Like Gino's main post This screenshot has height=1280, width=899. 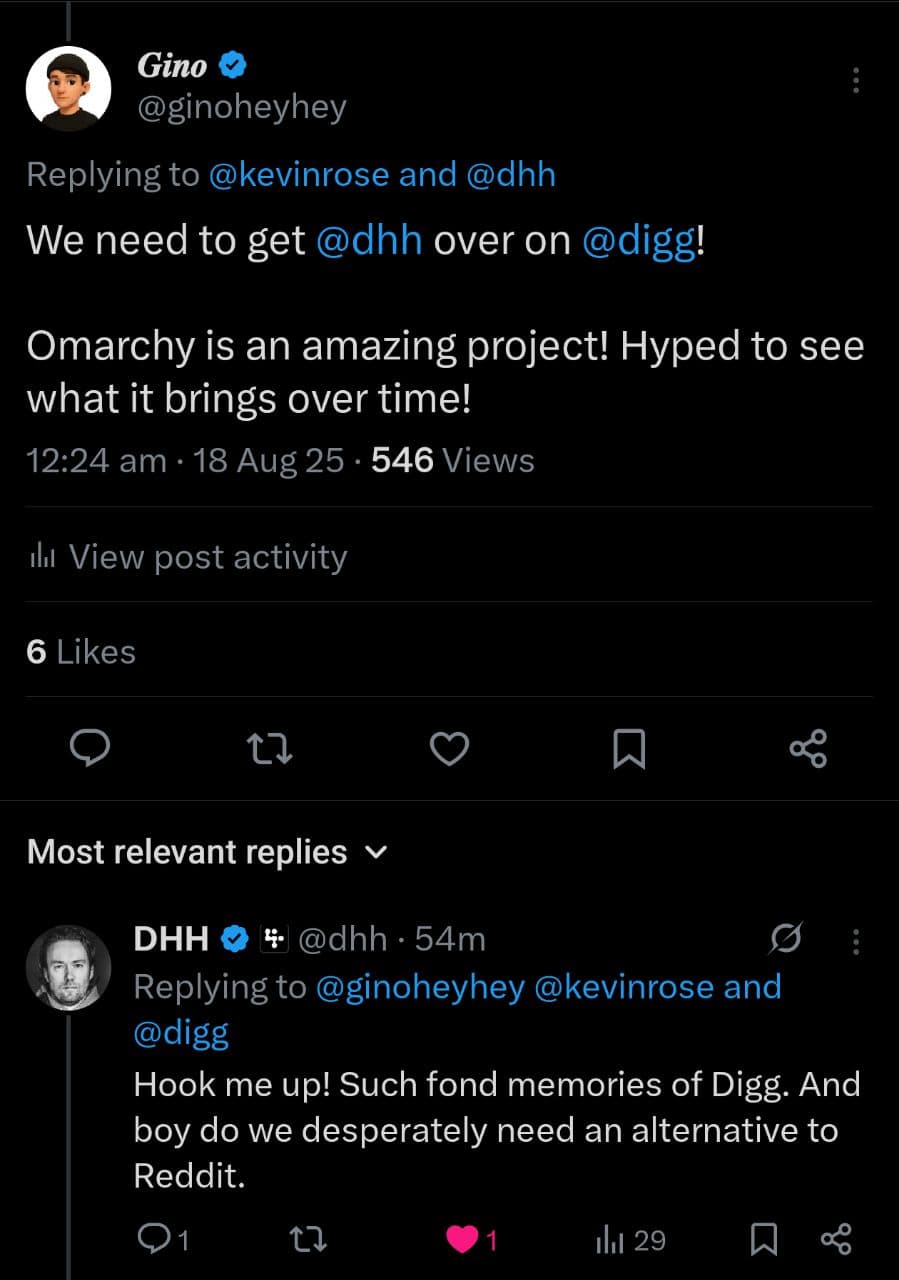[x=449, y=747]
